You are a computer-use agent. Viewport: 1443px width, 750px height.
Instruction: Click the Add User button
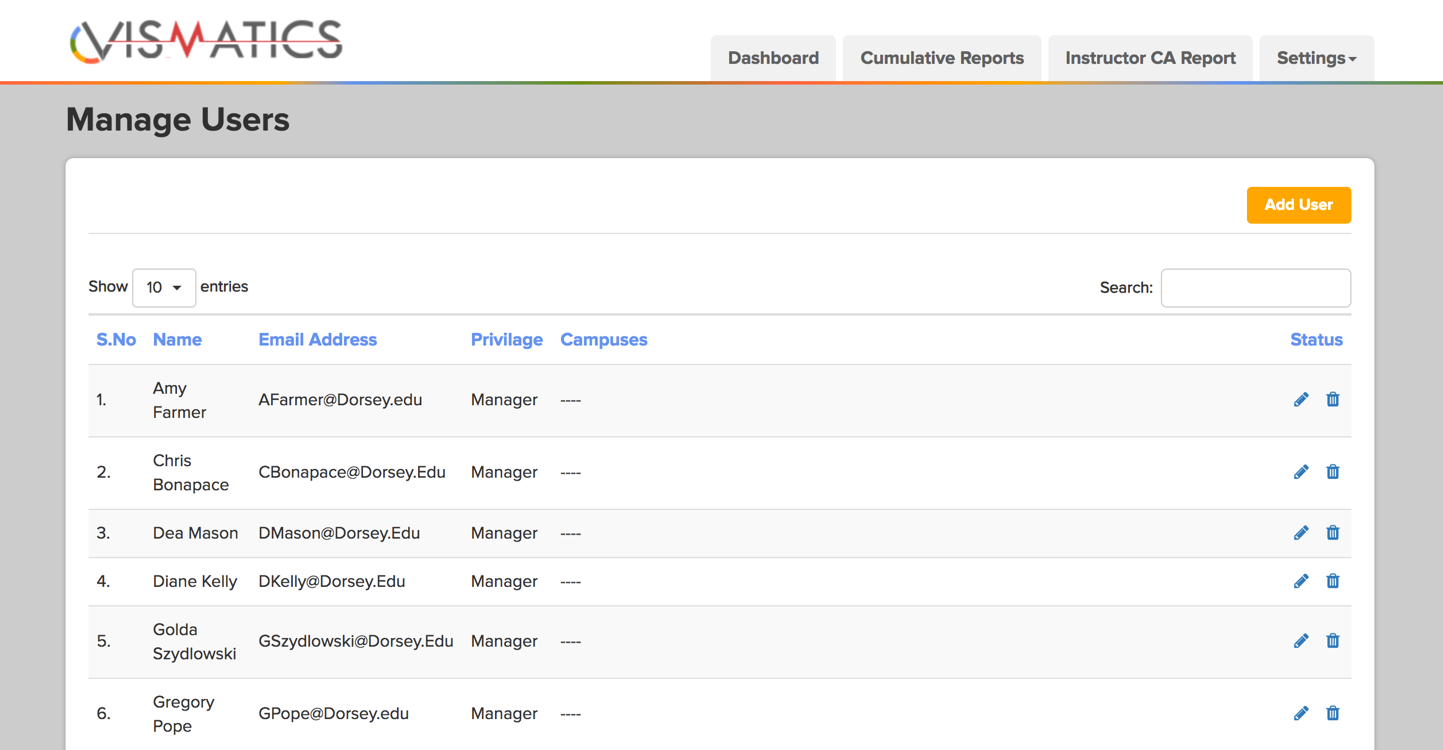pyautogui.click(x=1298, y=205)
